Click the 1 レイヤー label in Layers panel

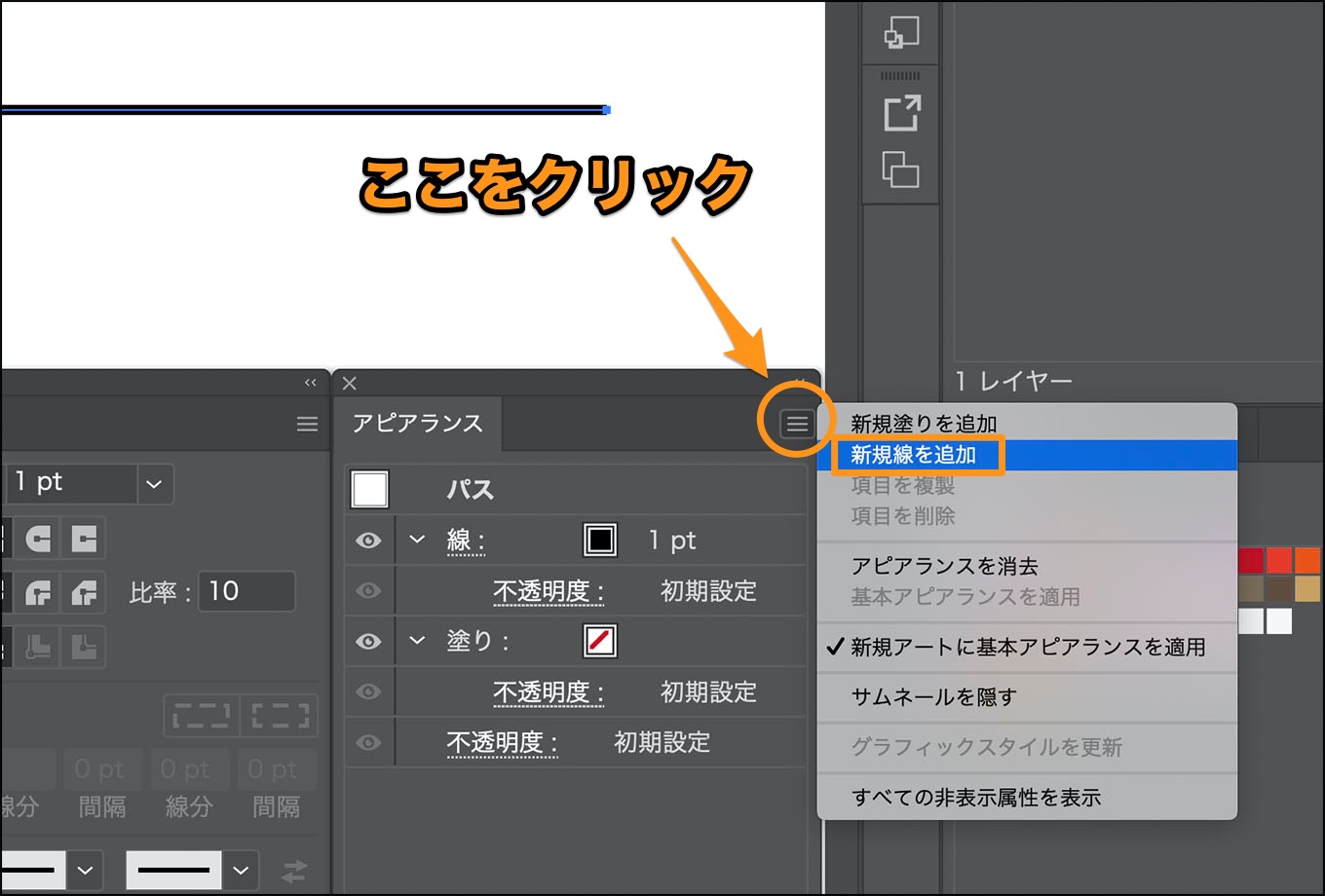coord(1013,381)
